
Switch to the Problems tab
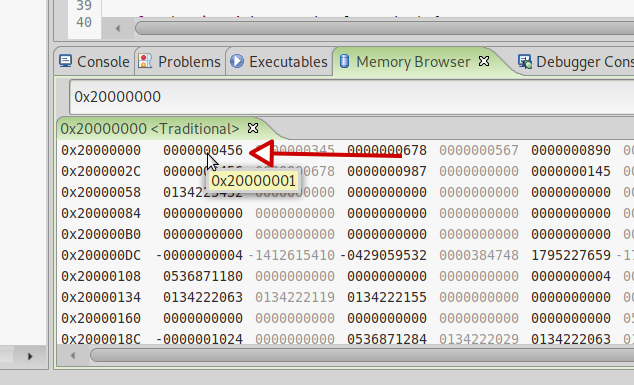coord(180,62)
